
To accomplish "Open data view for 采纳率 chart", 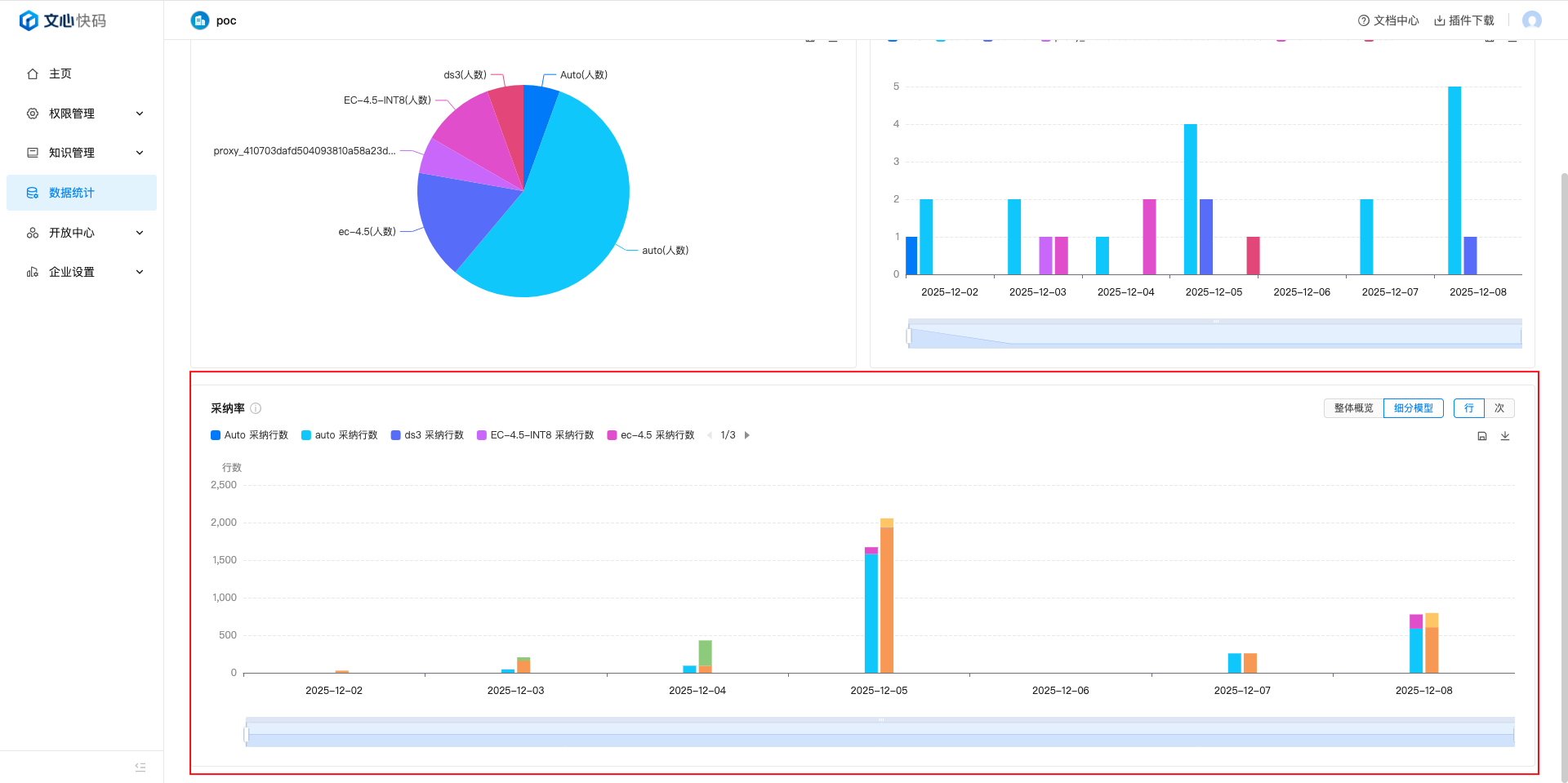I will click(x=1482, y=436).
